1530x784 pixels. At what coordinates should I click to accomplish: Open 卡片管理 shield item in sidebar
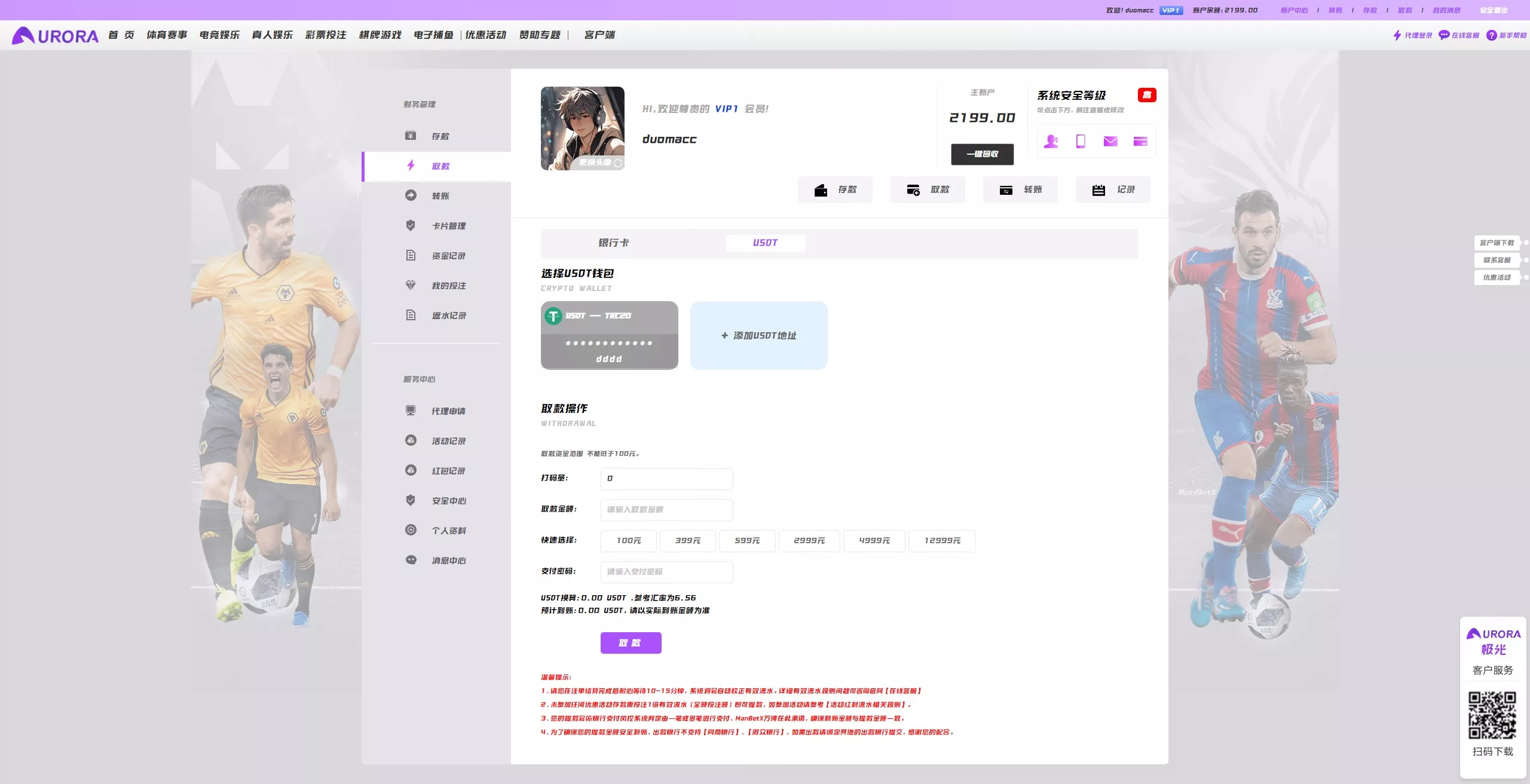[x=436, y=226]
